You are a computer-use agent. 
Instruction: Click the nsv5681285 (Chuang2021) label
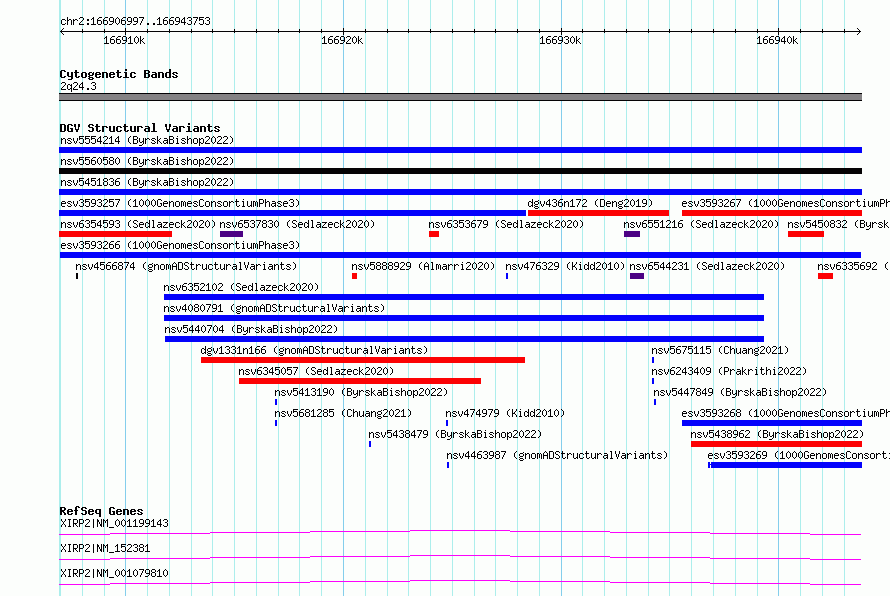[x=343, y=413]
